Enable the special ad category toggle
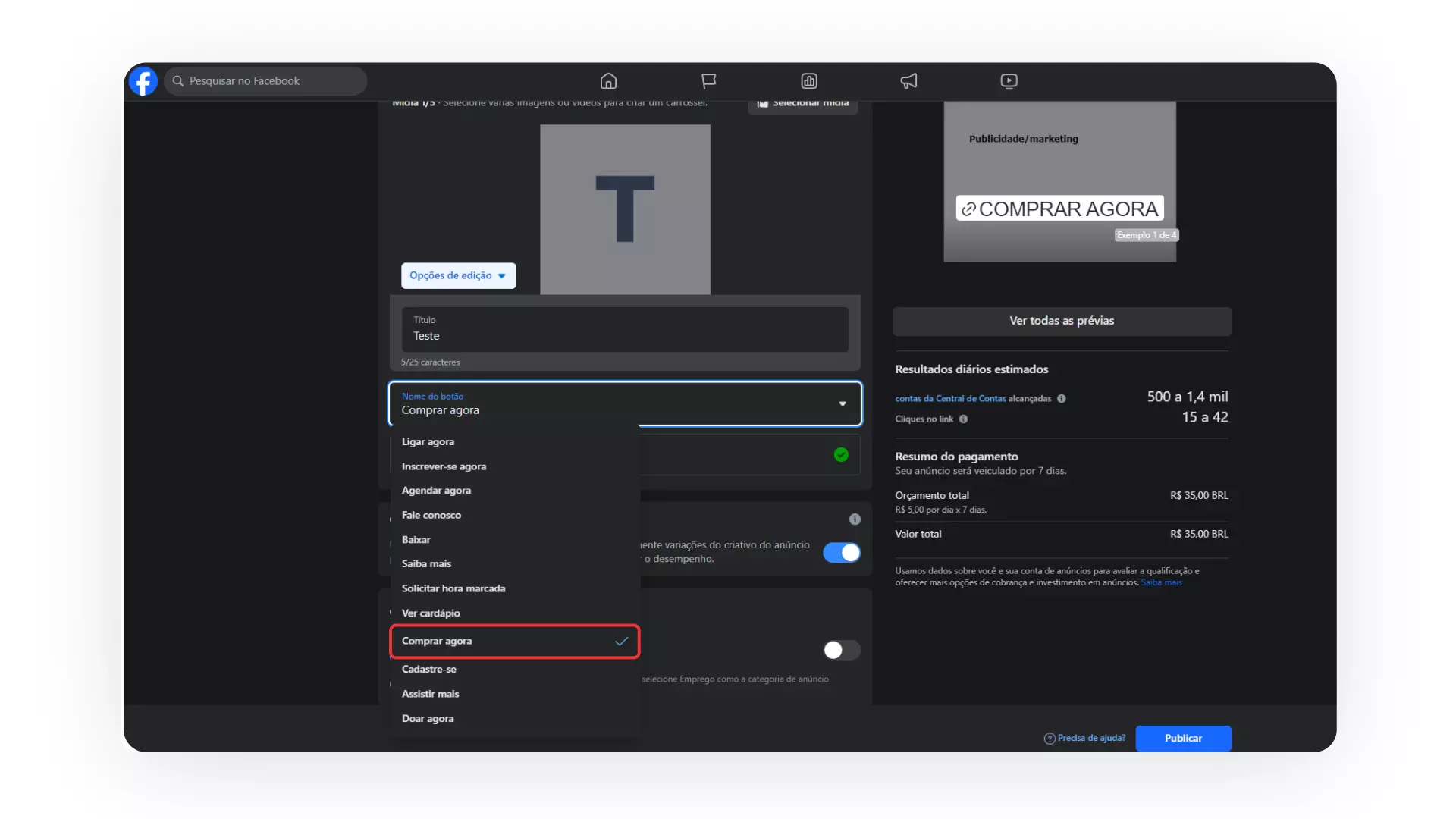This screenshot has height=819, width=1456. coord(842,650)
